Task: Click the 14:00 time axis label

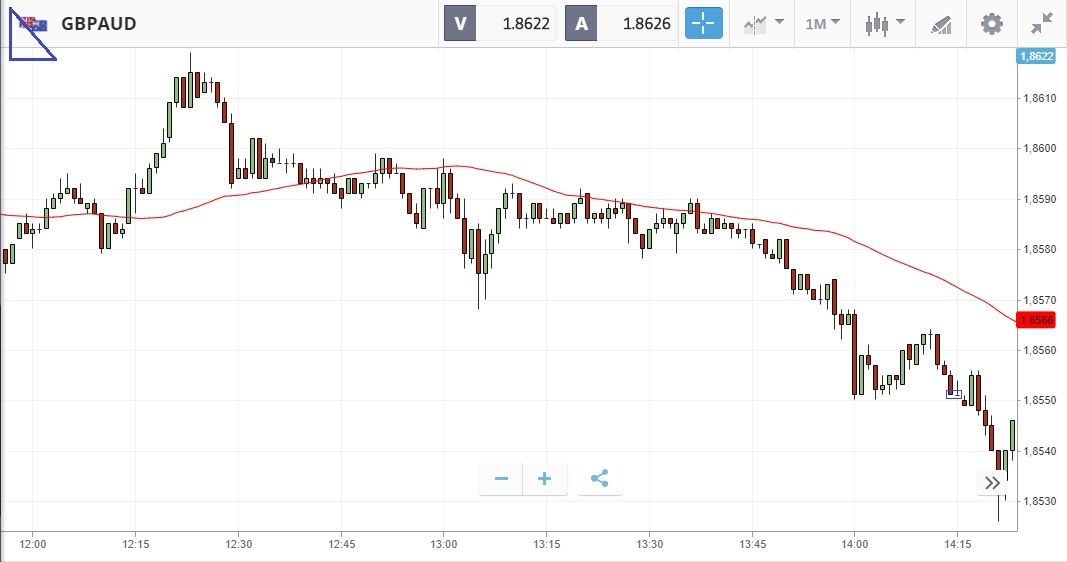Action: [854, 544]
